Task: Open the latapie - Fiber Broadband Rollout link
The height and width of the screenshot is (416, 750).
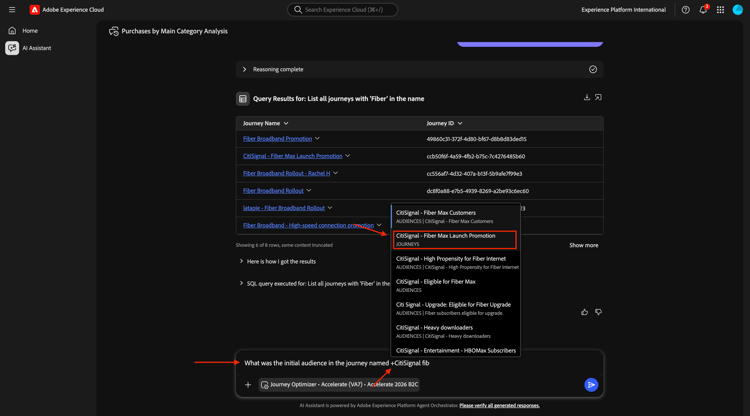Action: tap(284, 208)
